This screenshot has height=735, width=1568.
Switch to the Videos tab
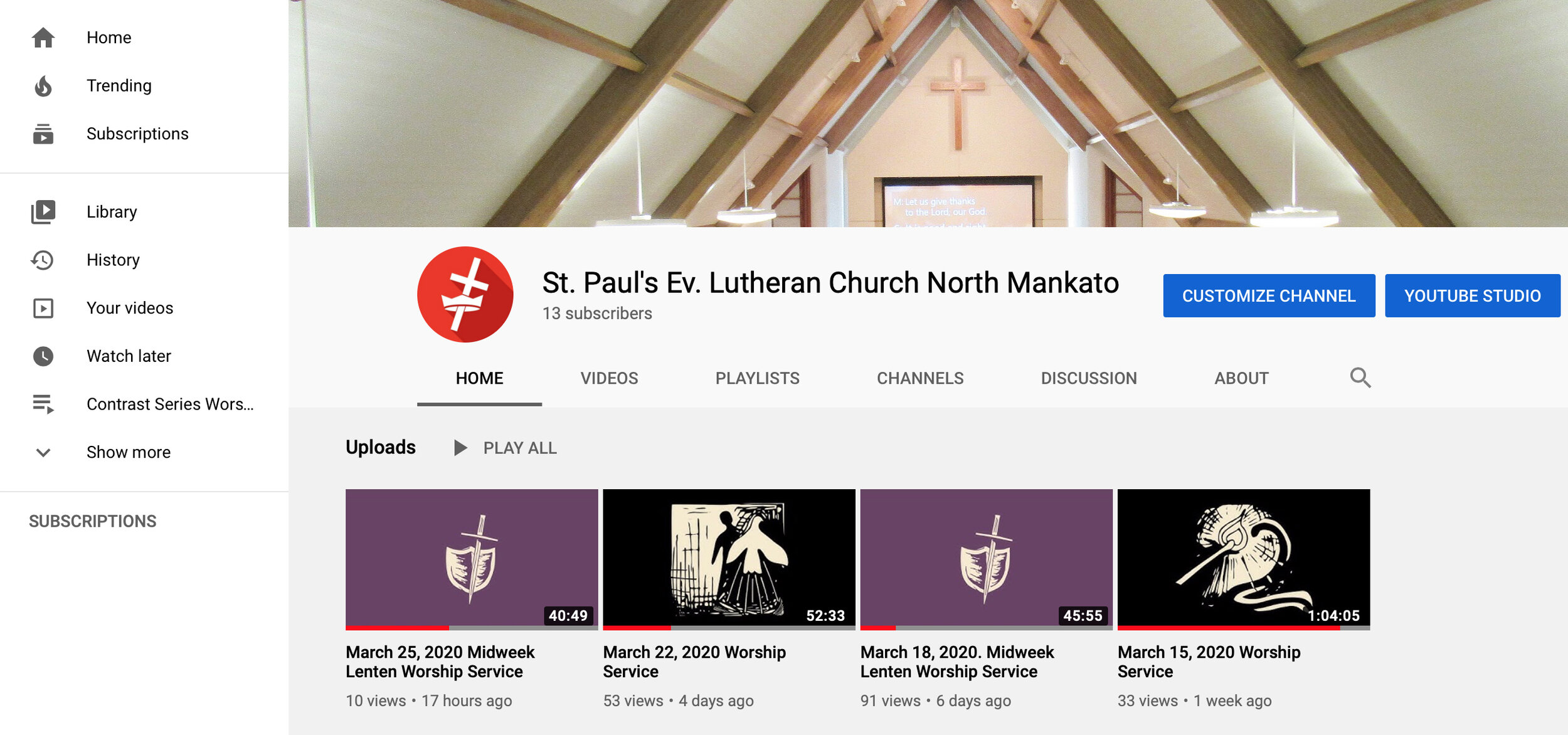[x=608, y=378]
